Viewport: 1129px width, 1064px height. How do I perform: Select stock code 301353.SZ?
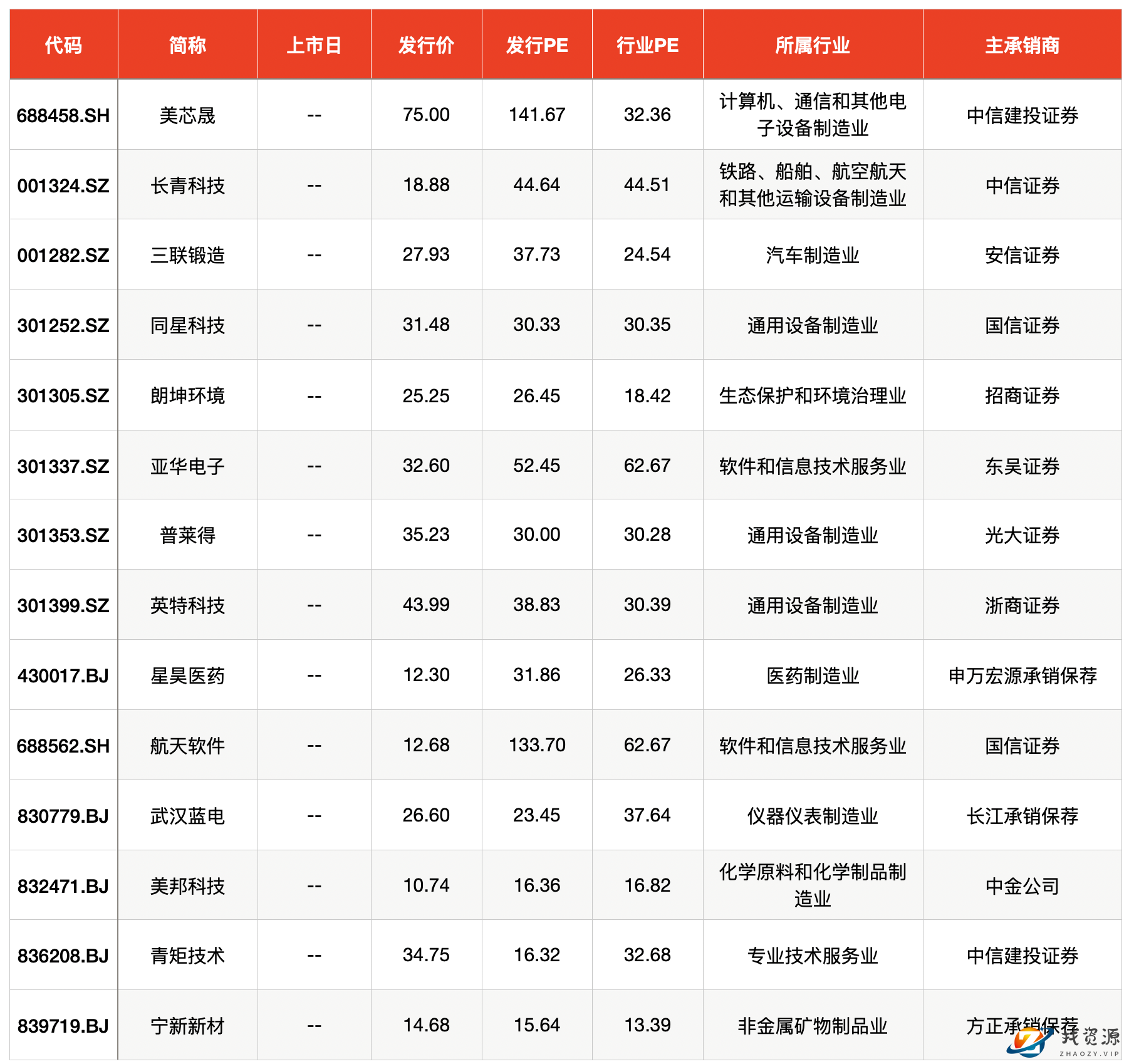[63, 535]
